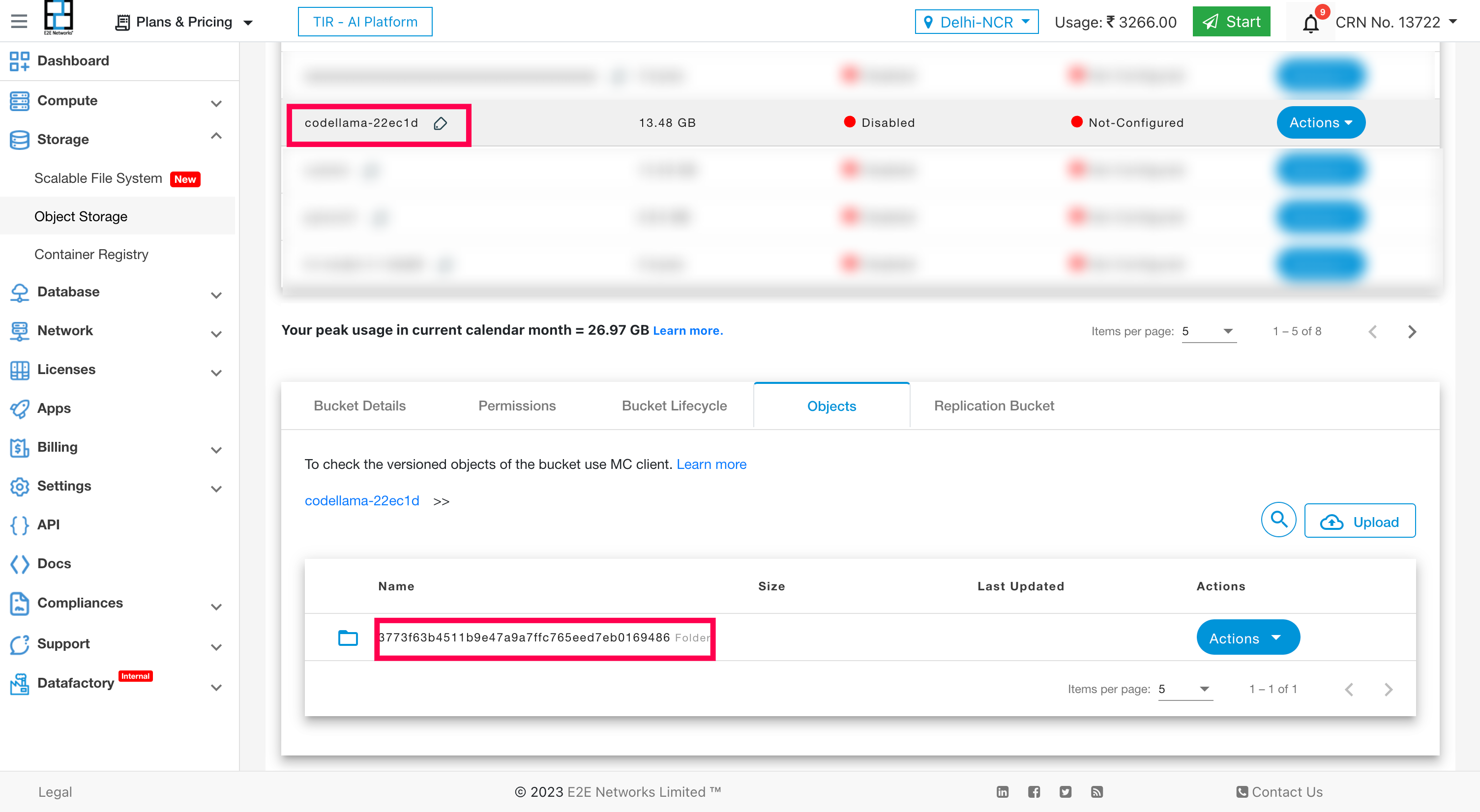Image resolution: width=1480 pixels, height=812 pixels.
Task: Click the Apps rocket icon
Action: [20, 408]
